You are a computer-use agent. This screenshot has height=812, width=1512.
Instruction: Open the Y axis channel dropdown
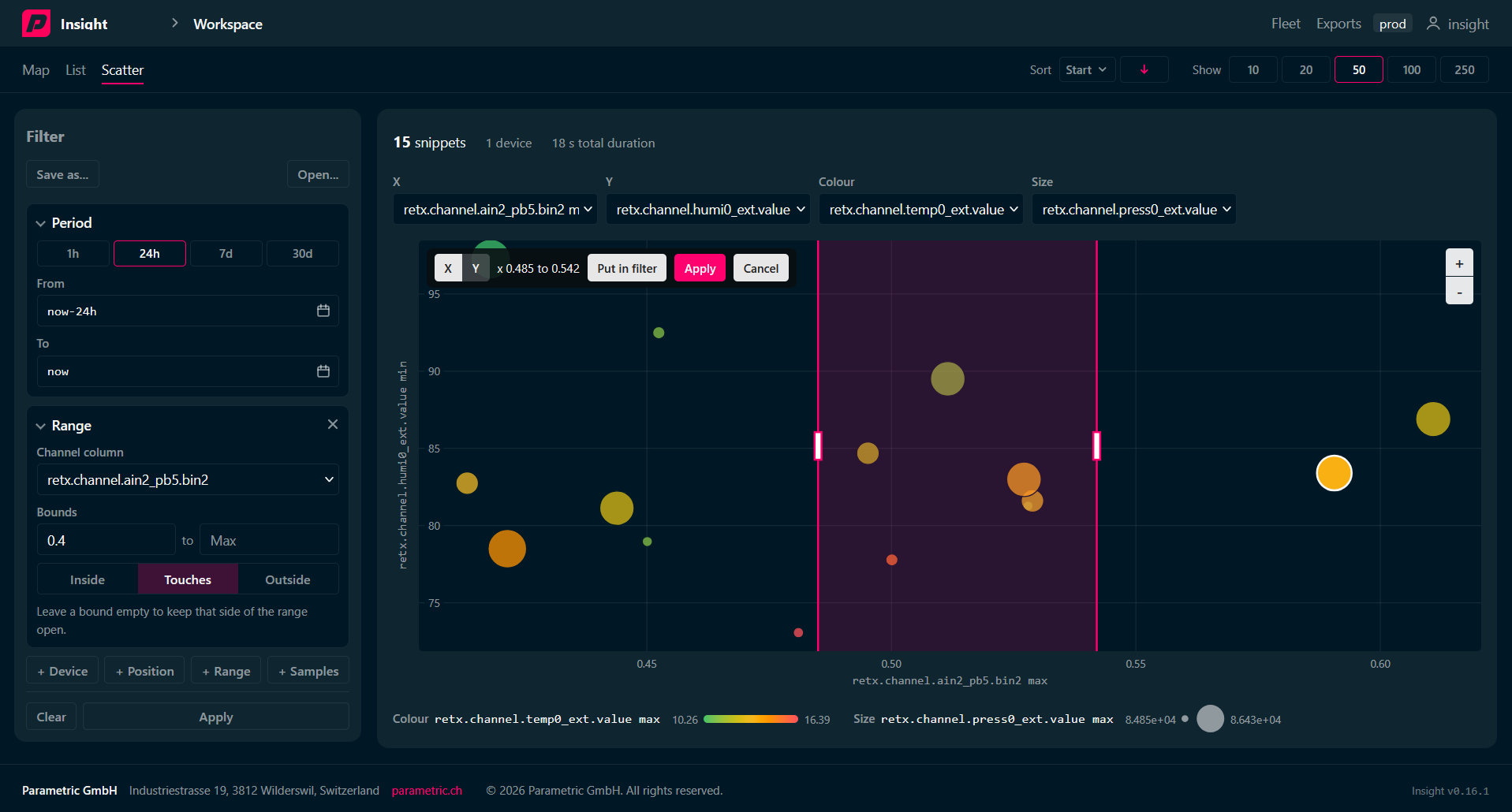click(708, 210)
